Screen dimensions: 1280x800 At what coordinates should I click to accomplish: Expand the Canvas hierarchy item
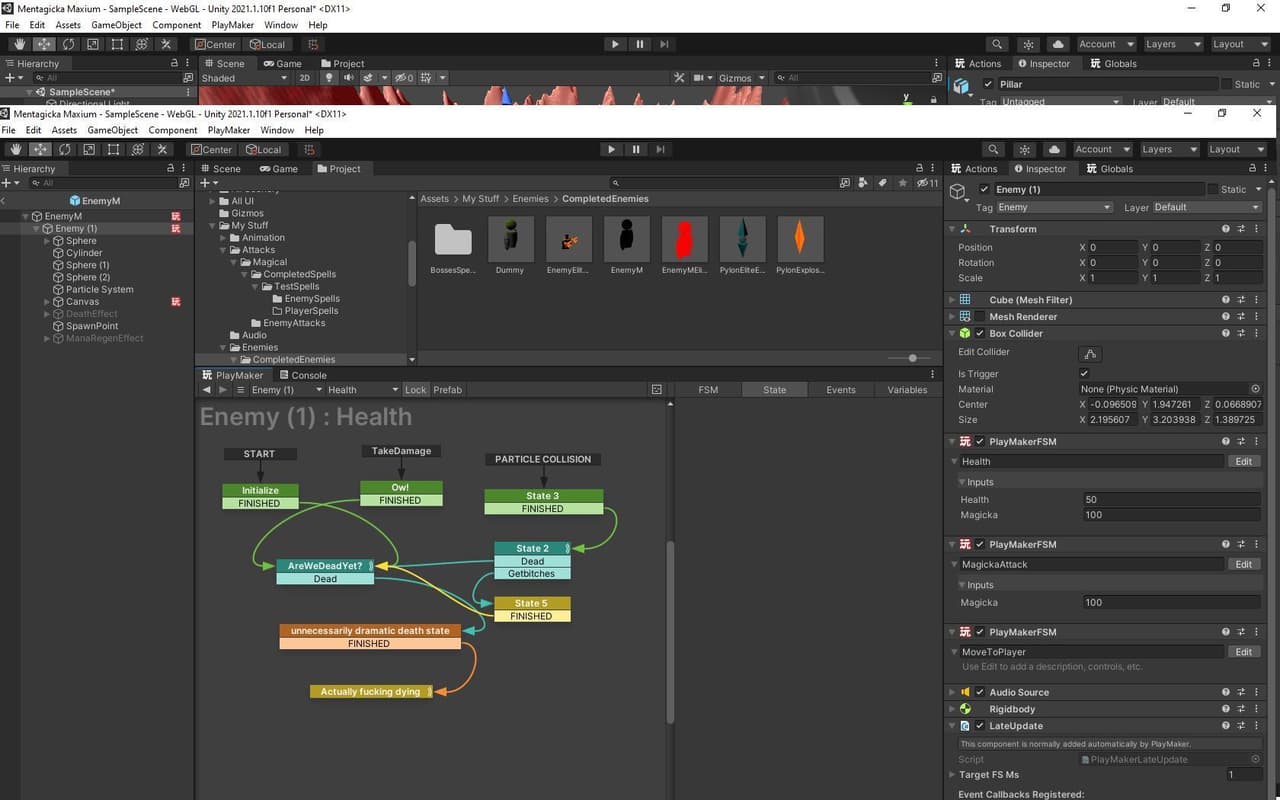pyautogui.click(x=47, y=301)
